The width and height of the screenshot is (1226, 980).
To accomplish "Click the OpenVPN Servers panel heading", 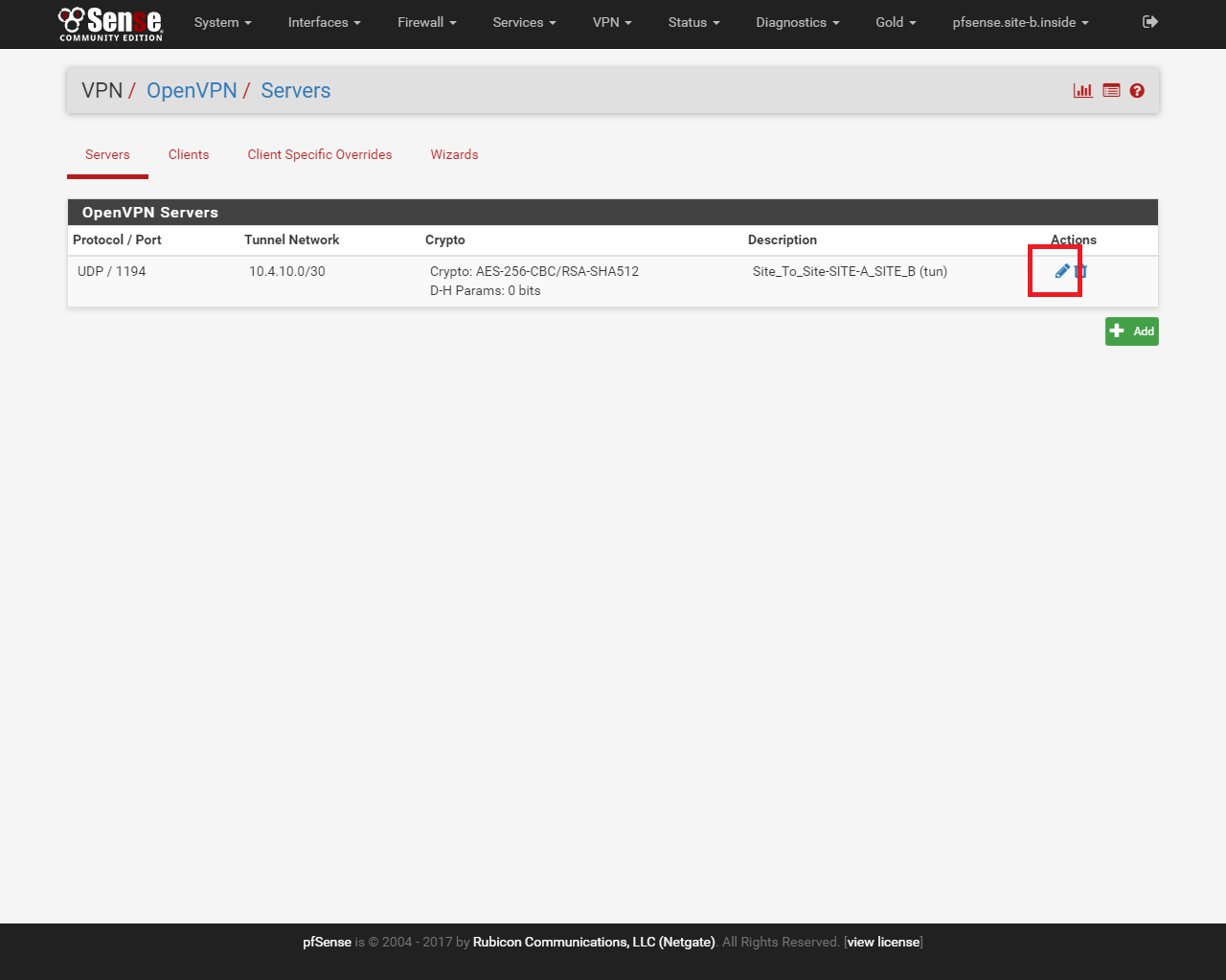I will tap(613, 212).
